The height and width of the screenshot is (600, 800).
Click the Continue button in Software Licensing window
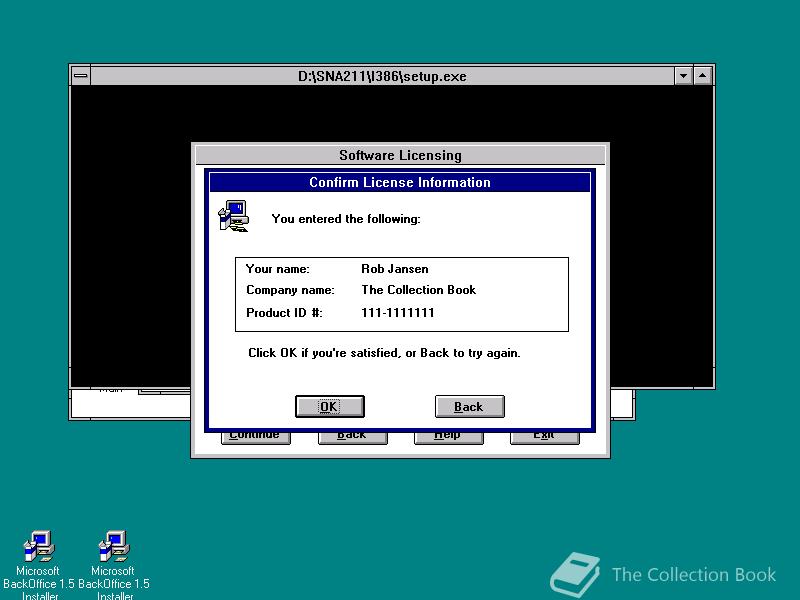click(256, 438)
